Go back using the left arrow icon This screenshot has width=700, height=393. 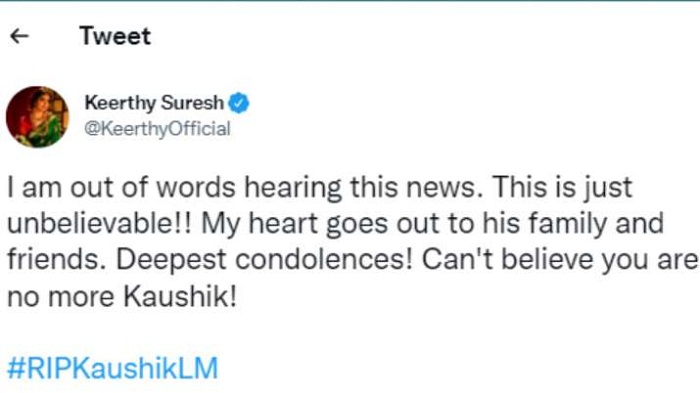point(19,36)
